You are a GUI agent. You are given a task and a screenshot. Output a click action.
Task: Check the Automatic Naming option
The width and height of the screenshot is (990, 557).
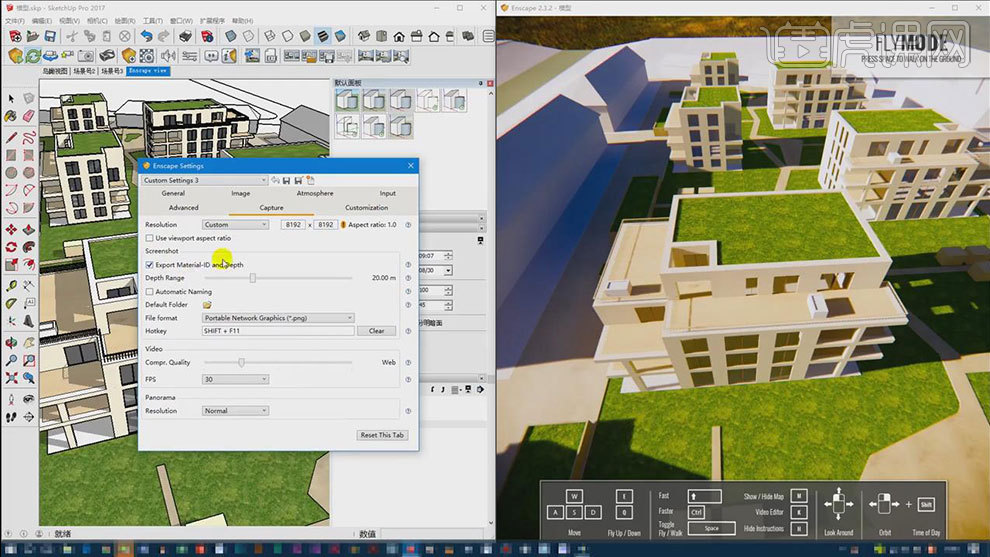point(149,291)
